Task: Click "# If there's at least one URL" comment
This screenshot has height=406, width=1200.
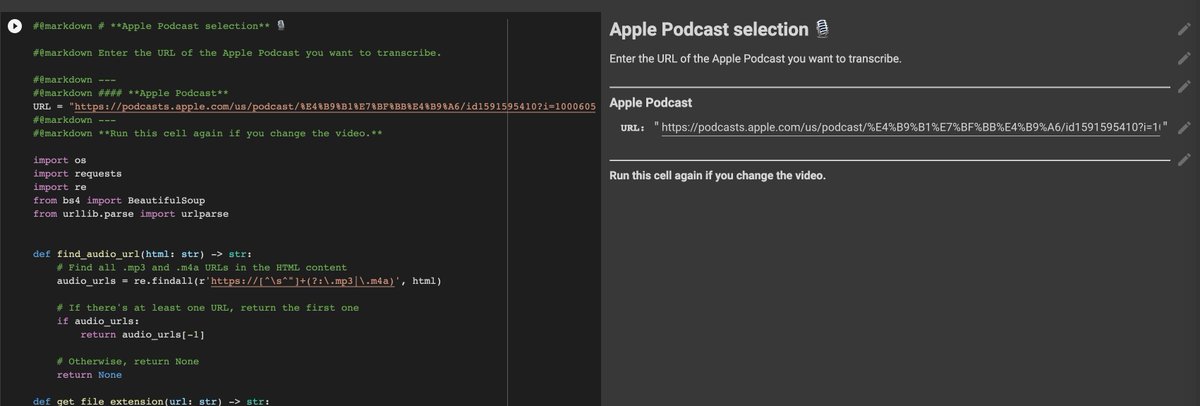Action: pyautogui.click(x=209, y=308)
